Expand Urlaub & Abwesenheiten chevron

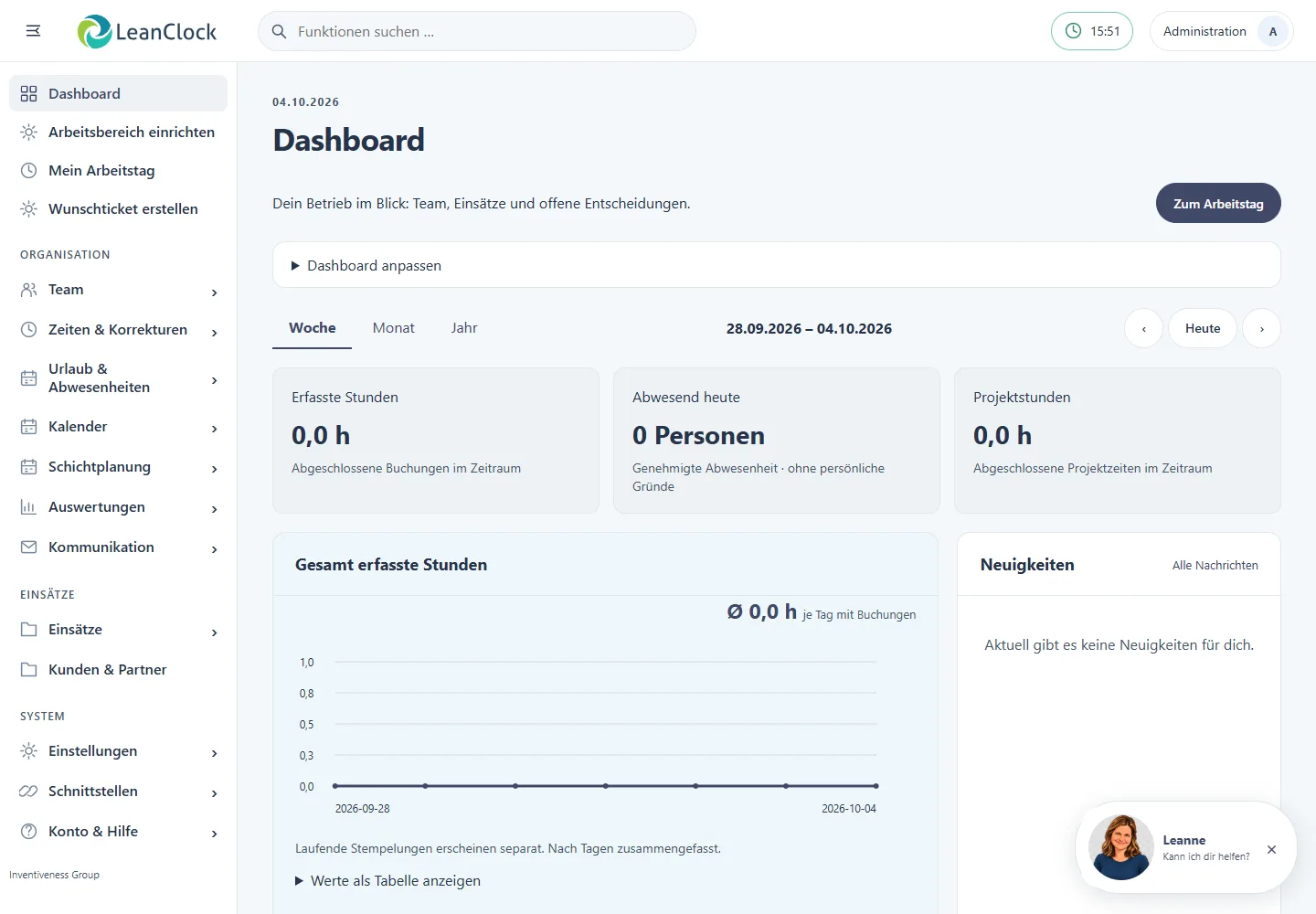pyautogui.click(x=215, y=380)
